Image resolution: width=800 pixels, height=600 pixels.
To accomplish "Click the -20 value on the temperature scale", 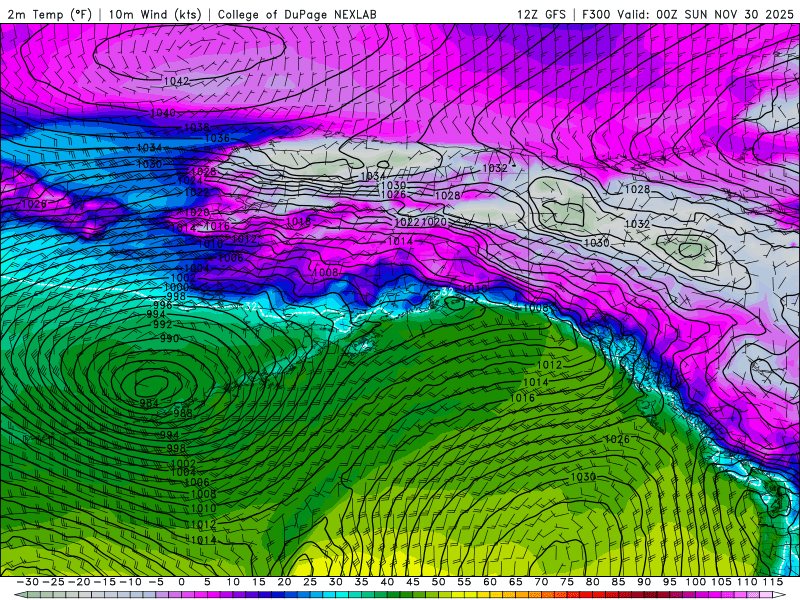I will click(79, 582).
